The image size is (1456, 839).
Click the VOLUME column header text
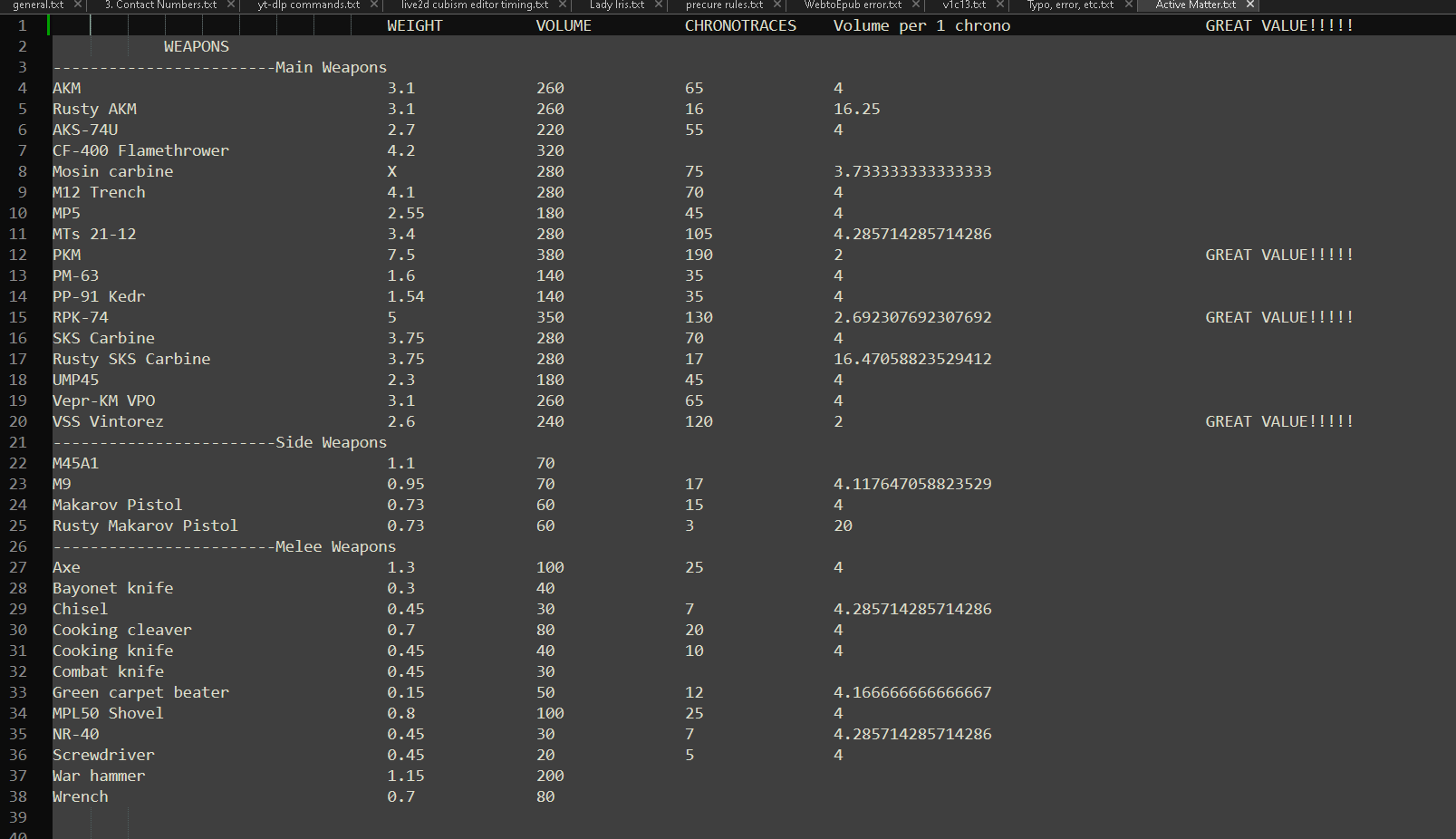564,25
